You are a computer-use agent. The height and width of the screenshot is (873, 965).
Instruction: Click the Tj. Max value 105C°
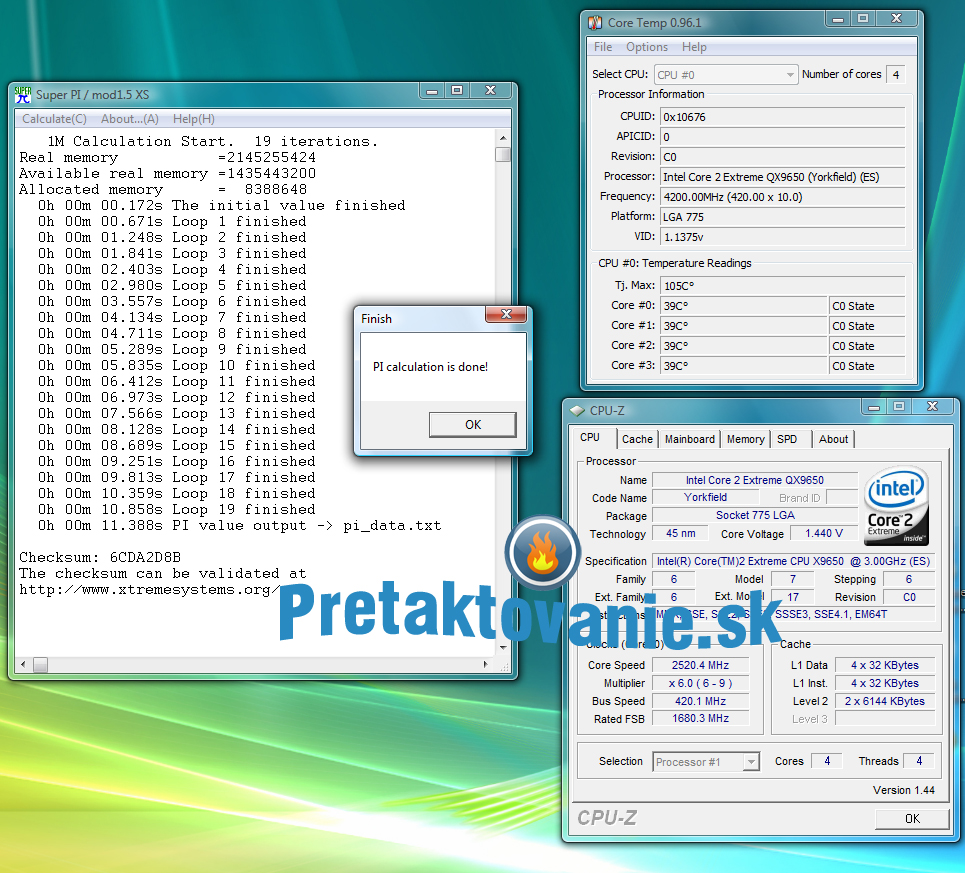click(782, 285)
